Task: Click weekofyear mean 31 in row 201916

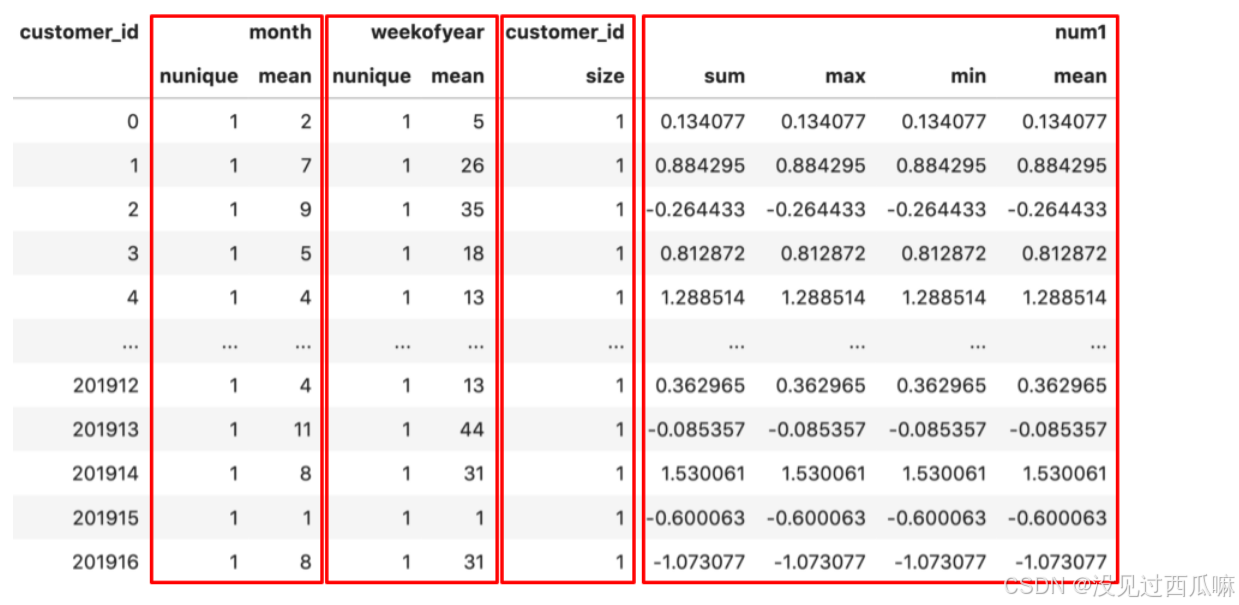Action: click(x=472, y=562)
